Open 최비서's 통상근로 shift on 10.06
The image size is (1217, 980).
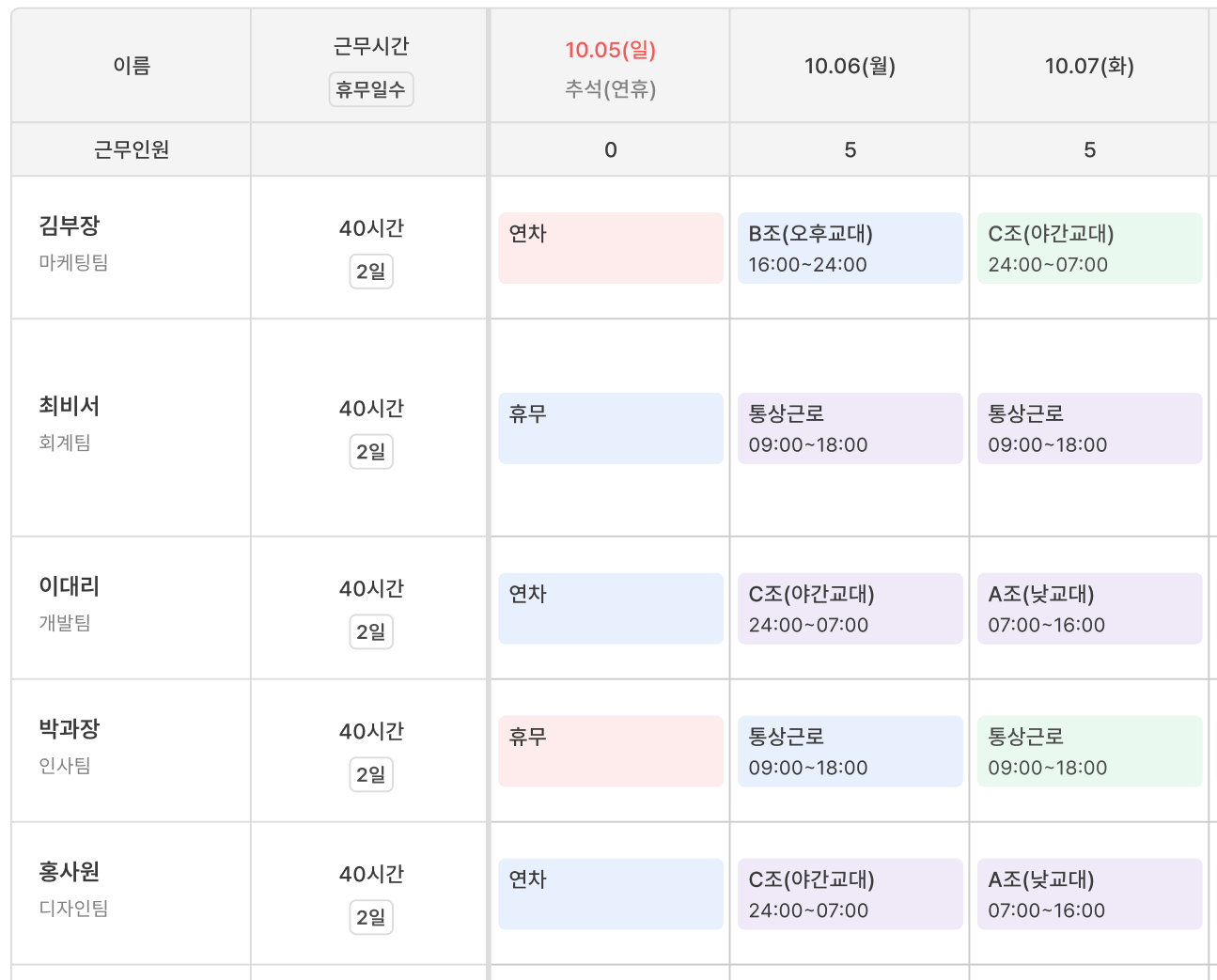click(x=850, y=428)
